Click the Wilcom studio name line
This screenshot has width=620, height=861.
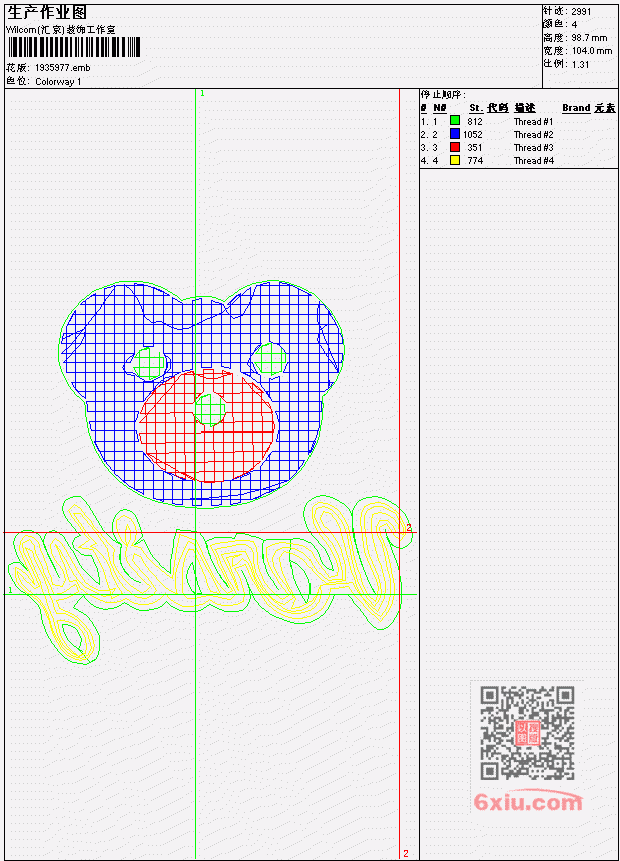point(61,30)
